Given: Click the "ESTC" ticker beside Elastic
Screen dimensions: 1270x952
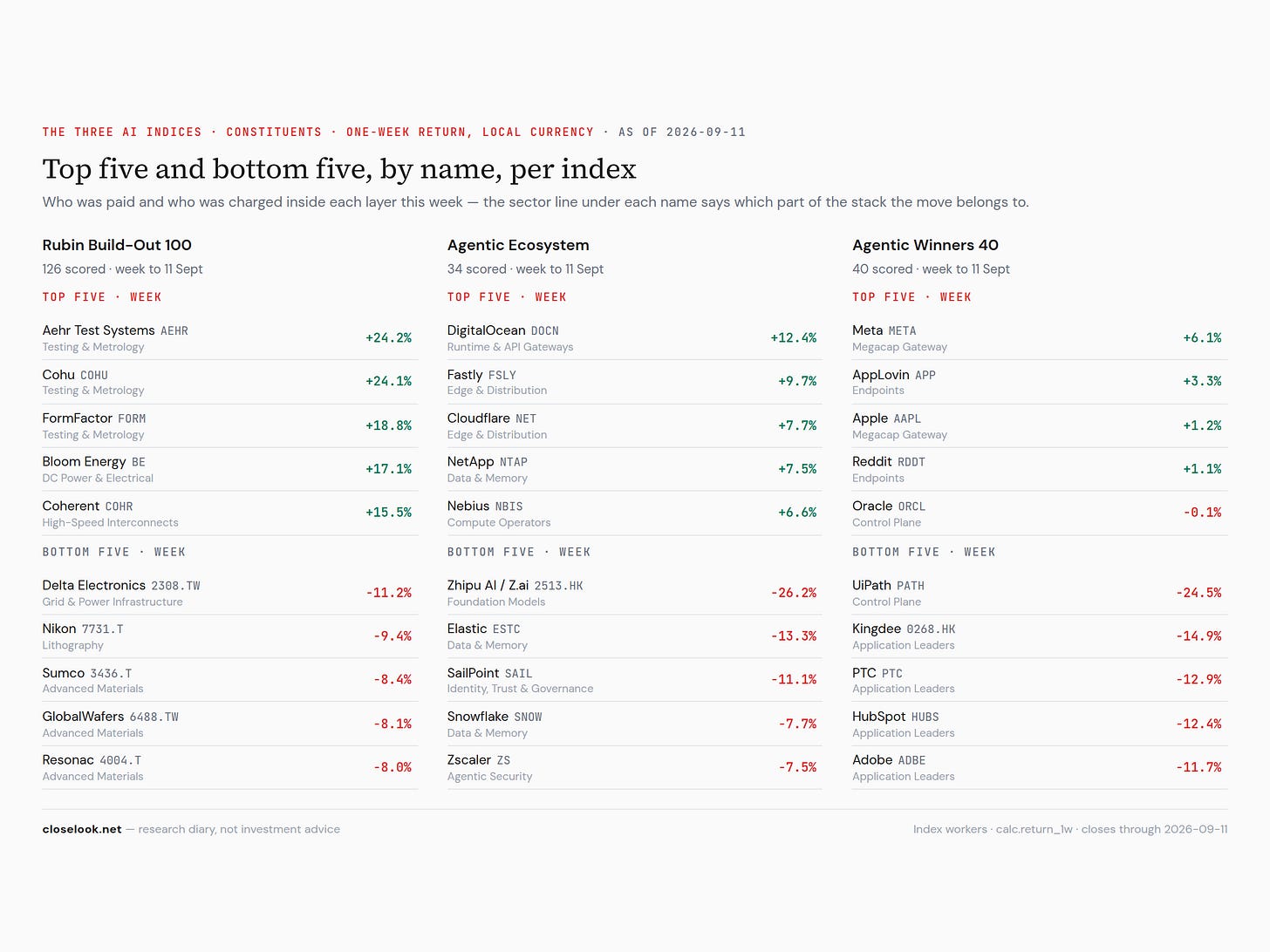Looking at the screenshot, I should point(507,629).
